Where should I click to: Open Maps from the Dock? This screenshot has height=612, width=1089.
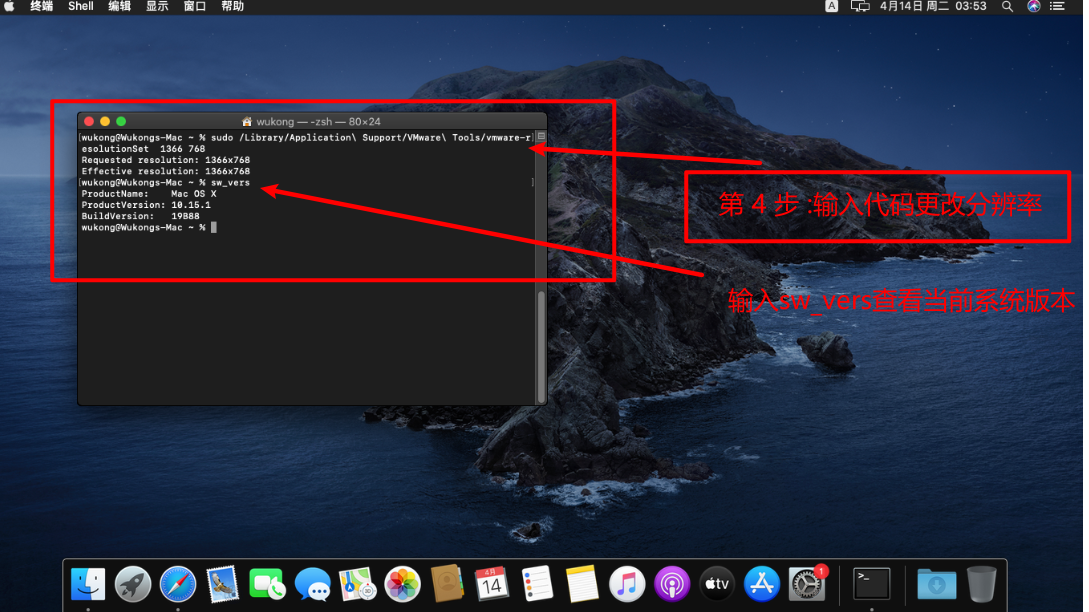pyautogui.click(x=357, y=583)
